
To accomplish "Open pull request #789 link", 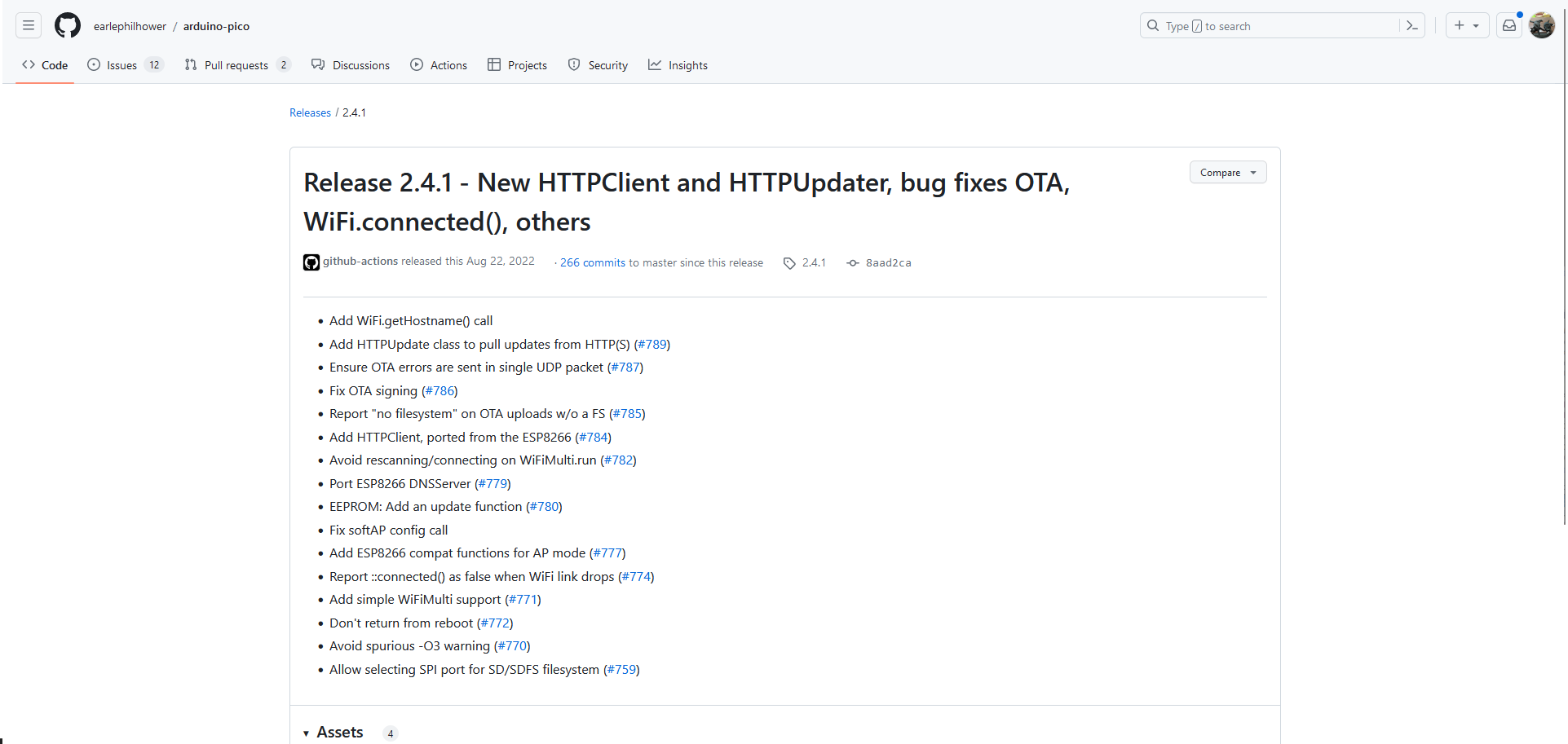I will pyautogui.click(x=652, y=344).
